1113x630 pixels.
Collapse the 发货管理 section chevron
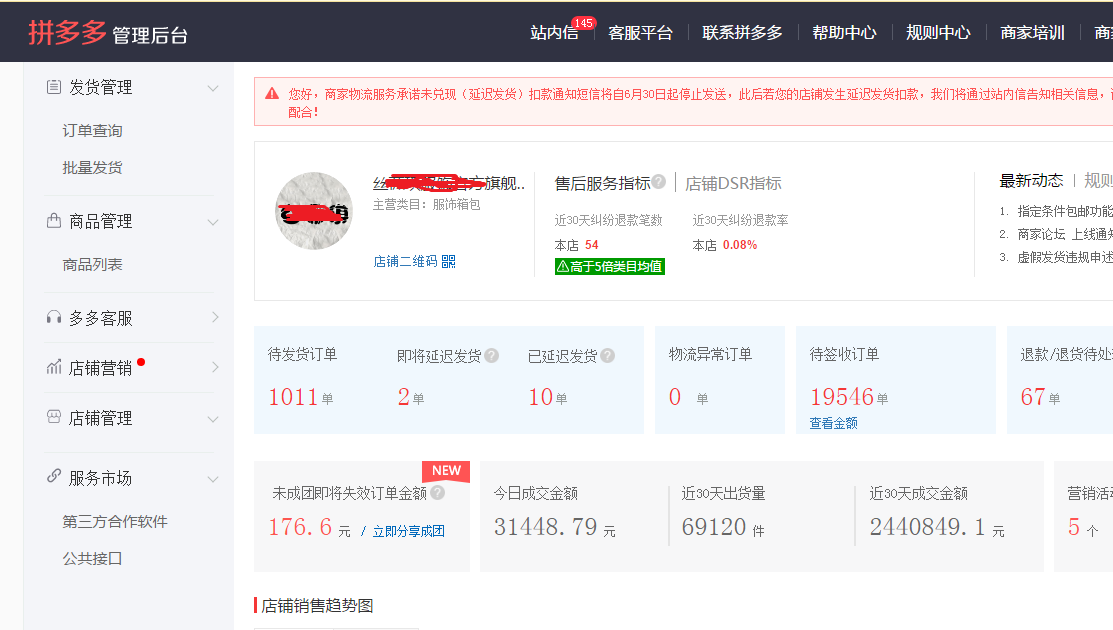point(212,88)
